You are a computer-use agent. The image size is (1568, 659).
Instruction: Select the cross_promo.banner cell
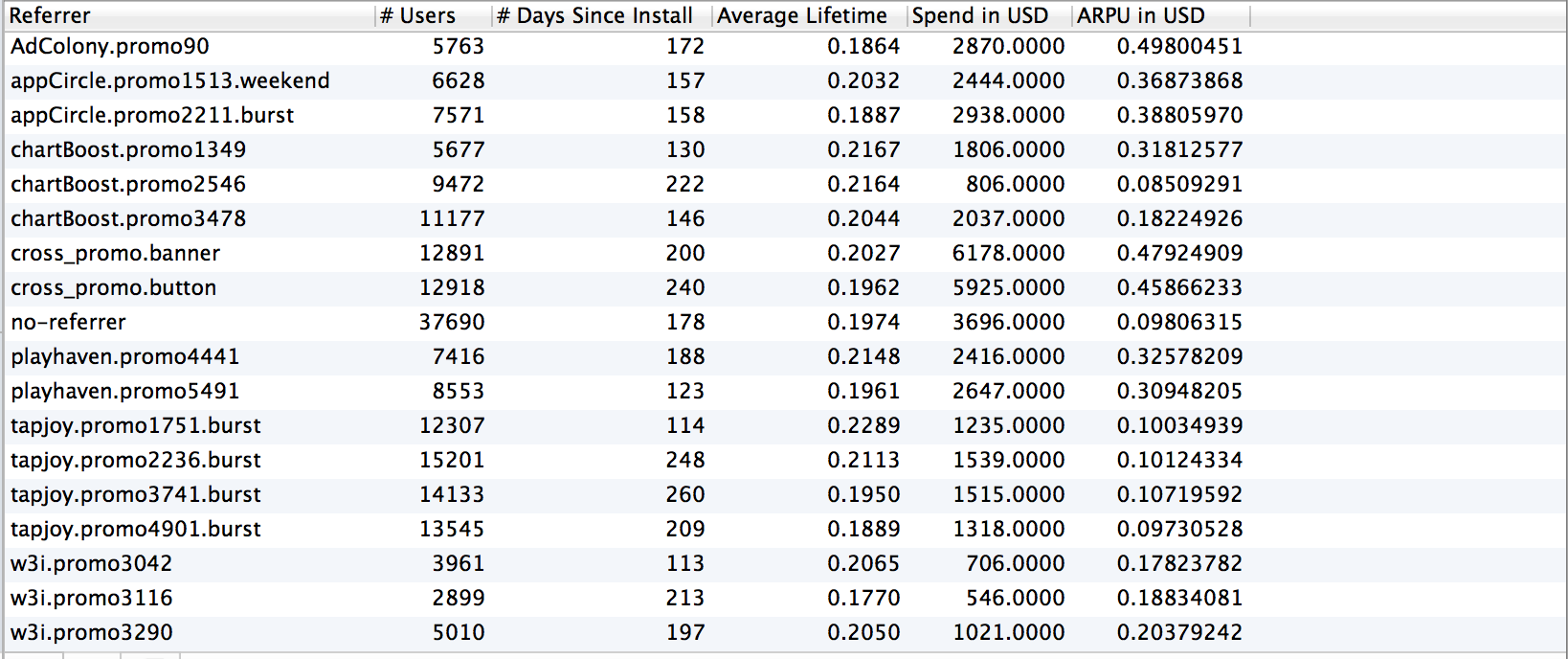(x=116, y=253)
